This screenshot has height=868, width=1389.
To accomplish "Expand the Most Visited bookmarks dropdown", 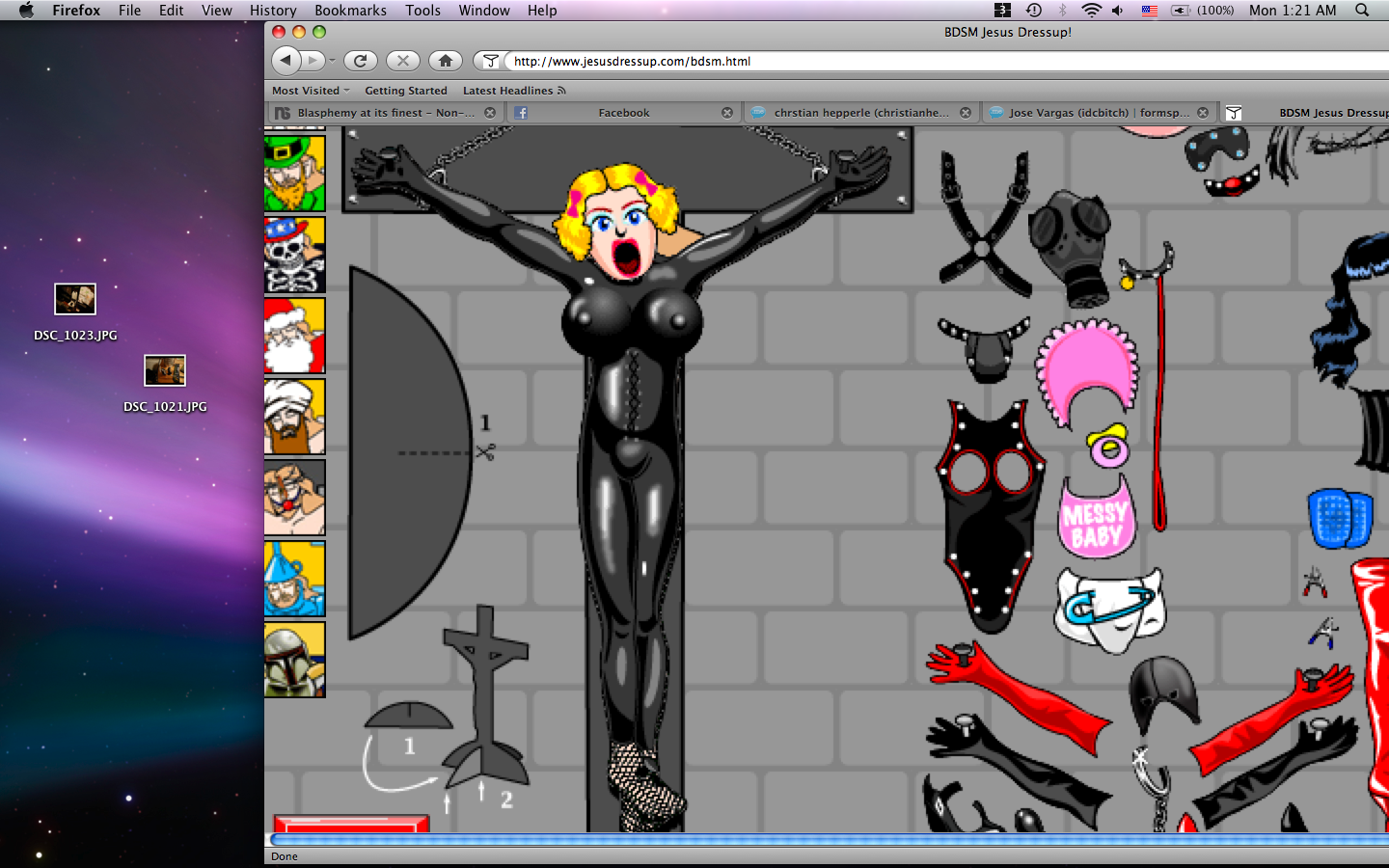I will click(x=311, y=91).
